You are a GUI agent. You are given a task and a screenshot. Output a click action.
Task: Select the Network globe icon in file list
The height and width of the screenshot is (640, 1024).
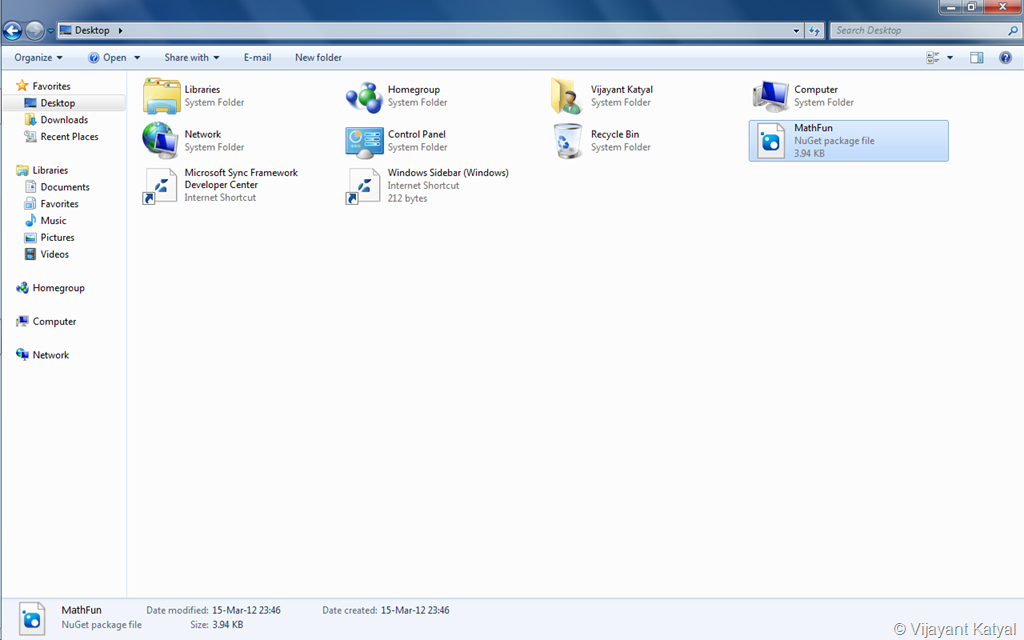(x=160, y=140)
